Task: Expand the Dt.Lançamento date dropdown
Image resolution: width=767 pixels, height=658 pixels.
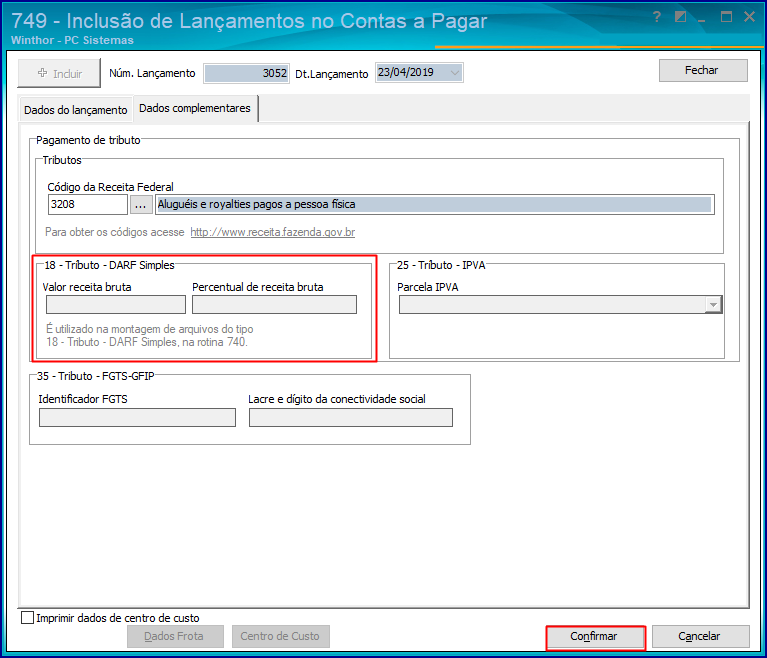Action: tap(454, 73)
